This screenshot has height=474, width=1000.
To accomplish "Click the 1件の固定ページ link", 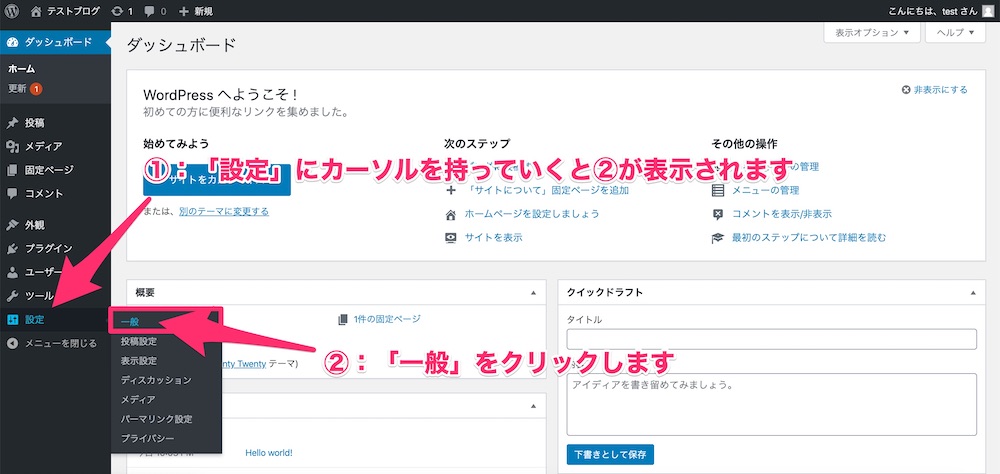I will (x=387, y=319).
